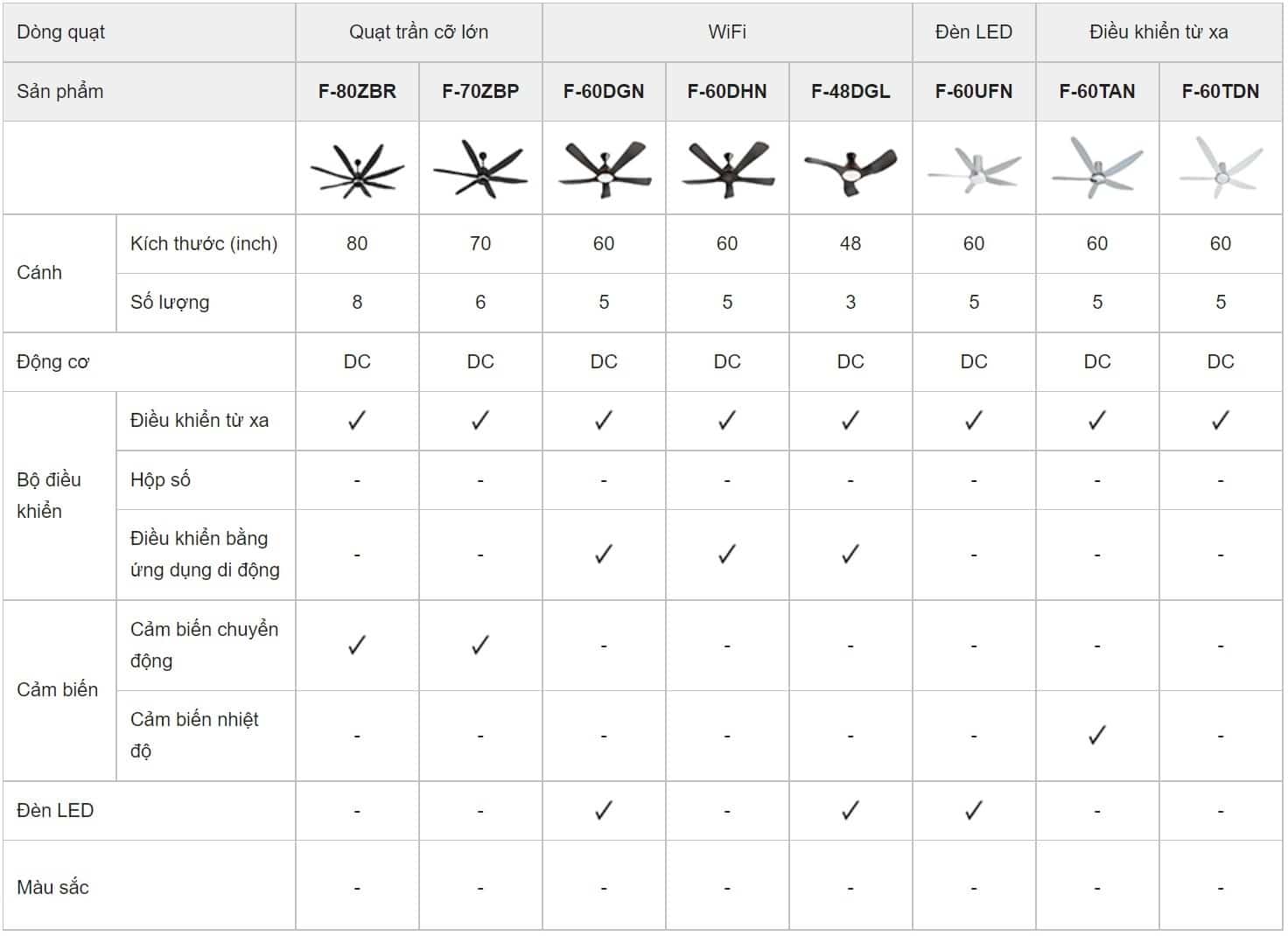Click the F-80ZBR ceiling fan image
The height and width of the screenshot is (936, 1288).
357,170
